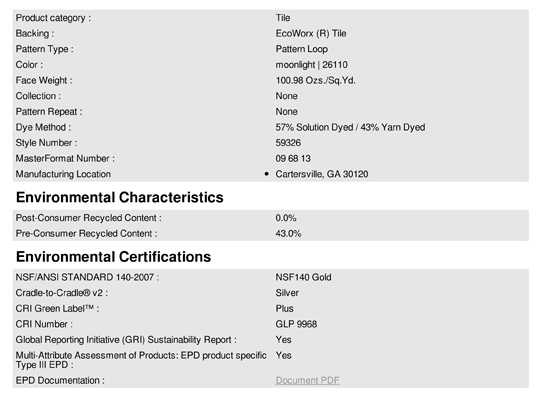Click the CRI Green Label Plus value
The image size is (537, 400).
coord(284,309)
